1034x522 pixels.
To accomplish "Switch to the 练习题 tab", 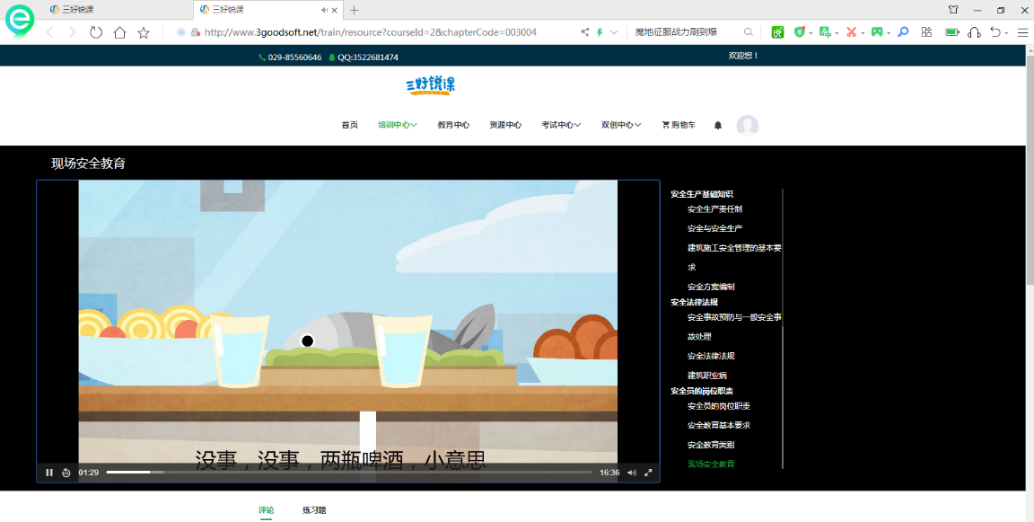I will click(314, 510).
